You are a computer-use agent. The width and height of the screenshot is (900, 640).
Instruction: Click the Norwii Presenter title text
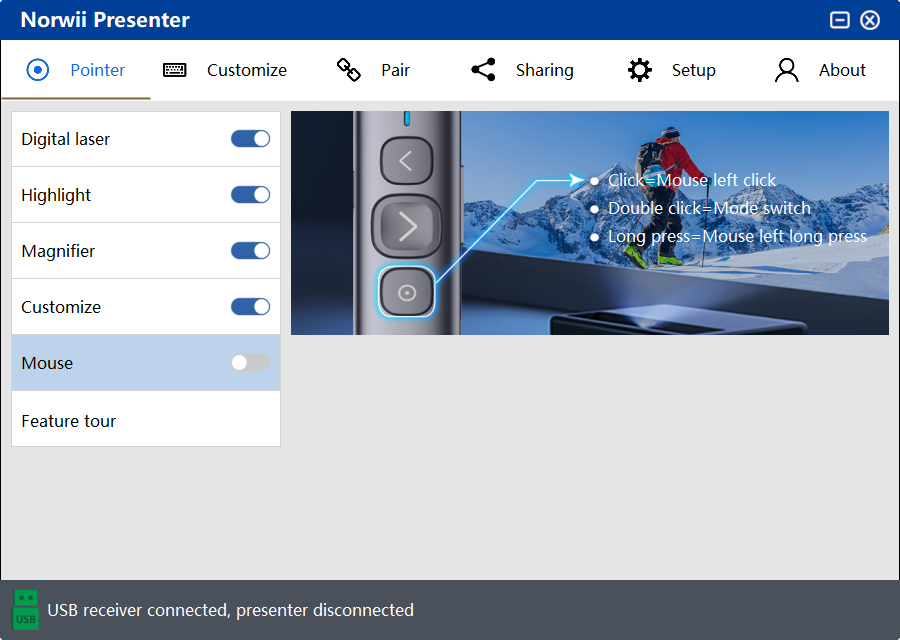coord(105,20)
